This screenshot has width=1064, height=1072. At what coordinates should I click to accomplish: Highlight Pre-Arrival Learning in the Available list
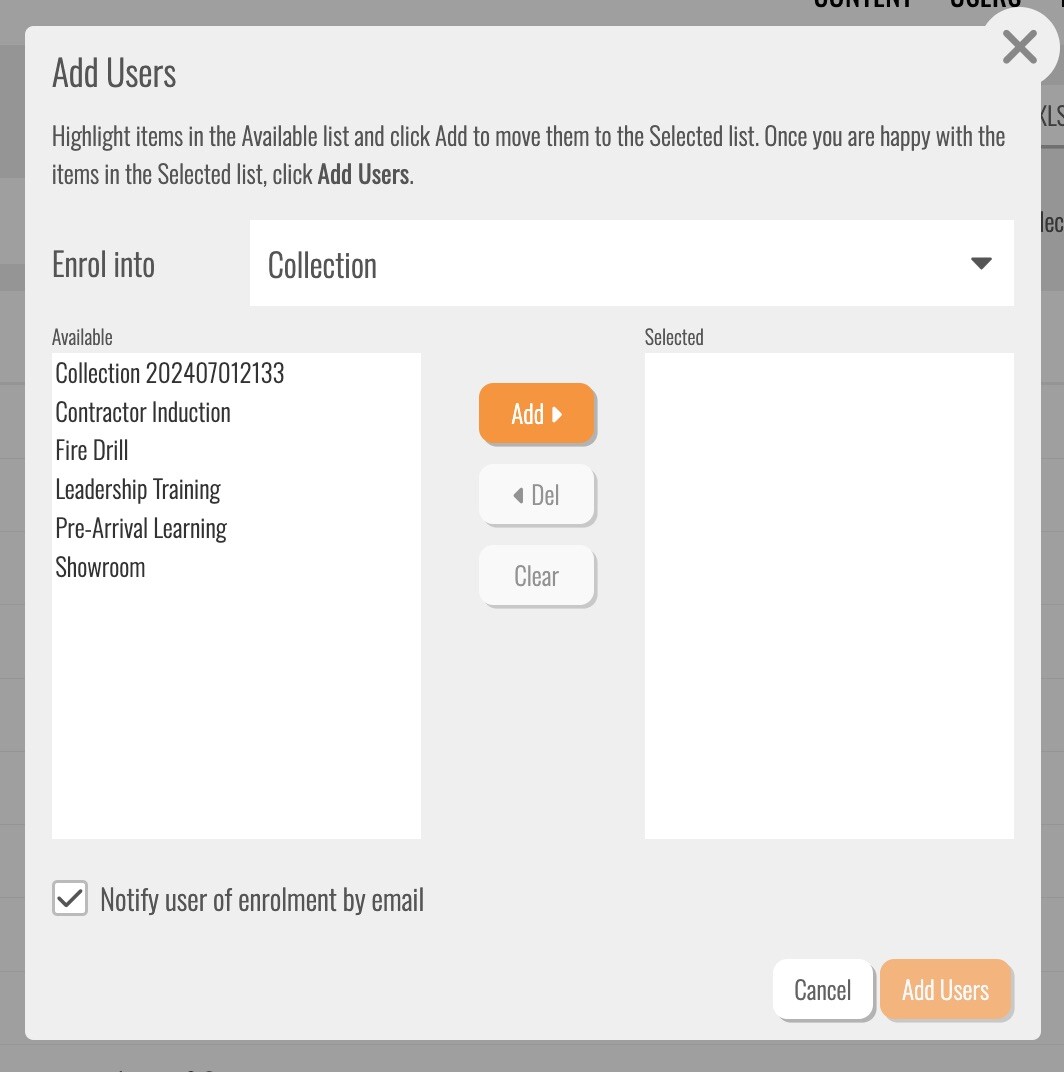coord(141,529)
